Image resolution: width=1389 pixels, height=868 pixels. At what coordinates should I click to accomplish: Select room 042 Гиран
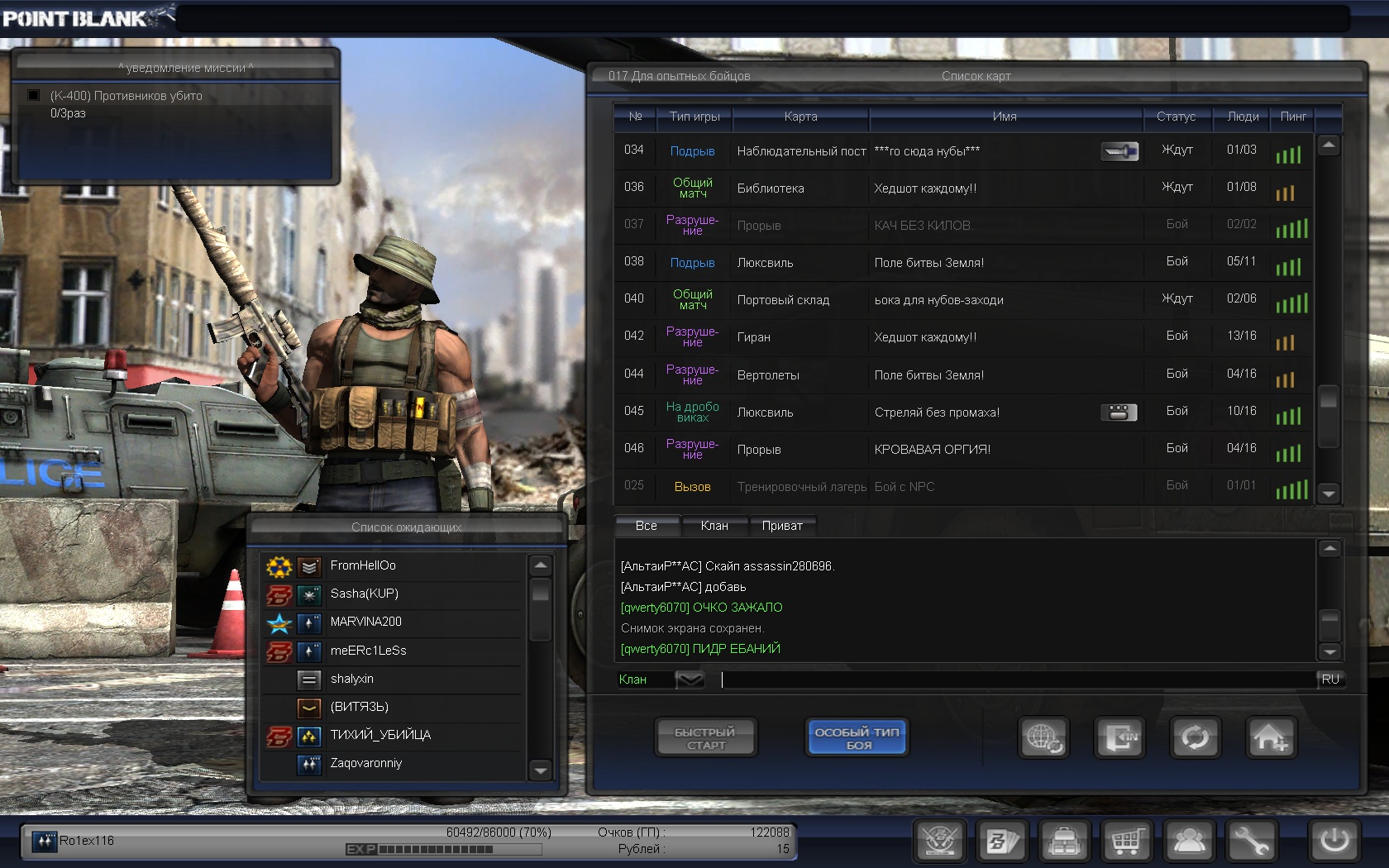pyautogui.click(x=962, y=337)
